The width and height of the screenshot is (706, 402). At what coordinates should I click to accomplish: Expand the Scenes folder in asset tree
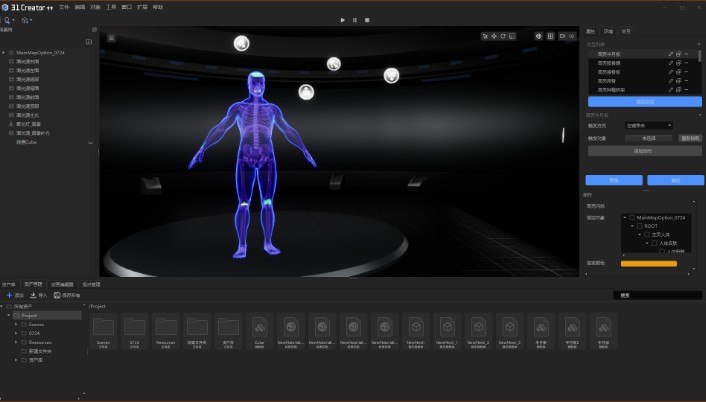pos(16,324)
